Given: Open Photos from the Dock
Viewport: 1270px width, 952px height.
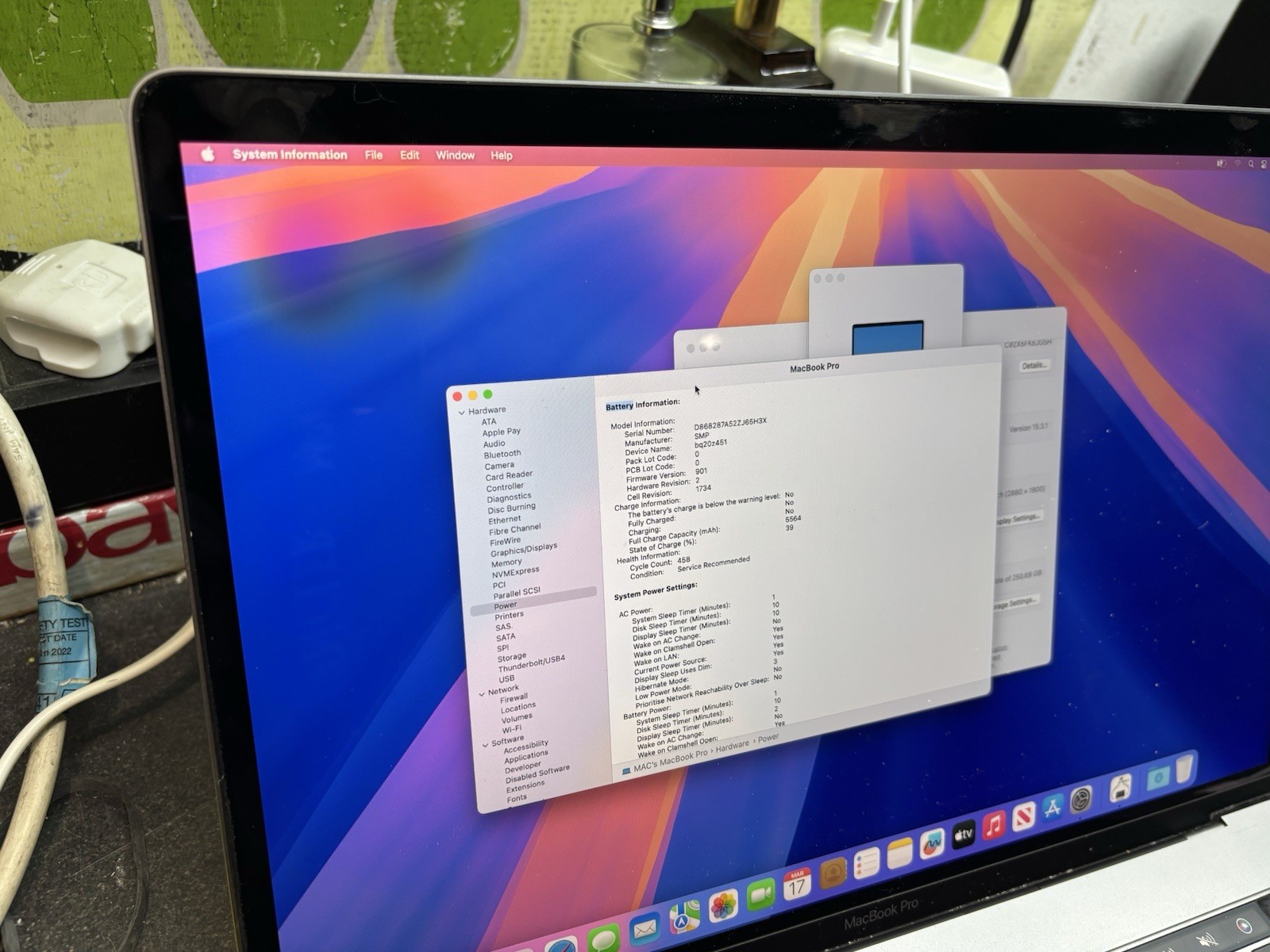Looking at the screenshot, I should coord(722,906).
